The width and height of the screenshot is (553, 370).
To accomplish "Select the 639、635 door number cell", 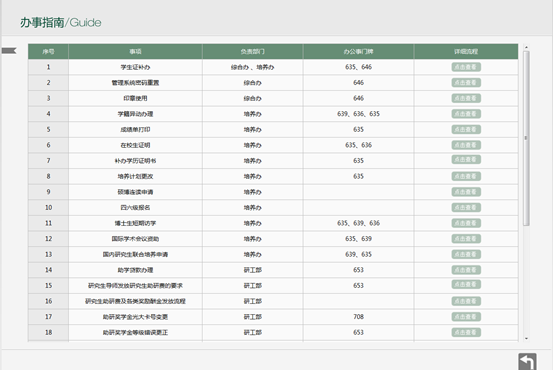I will tap(358, 254).
